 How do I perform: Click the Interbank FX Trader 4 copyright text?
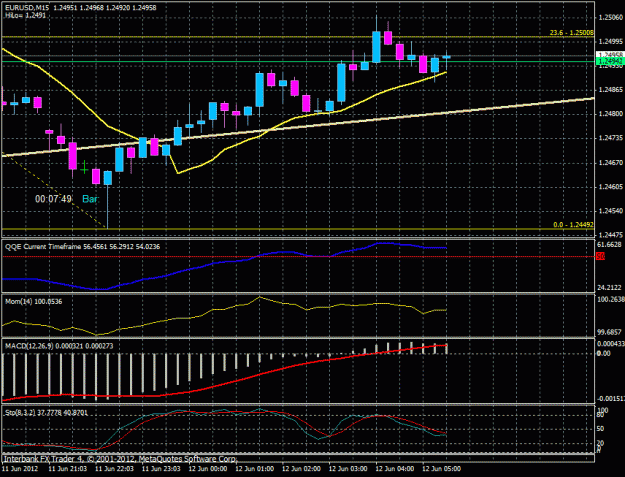point(119,459)
